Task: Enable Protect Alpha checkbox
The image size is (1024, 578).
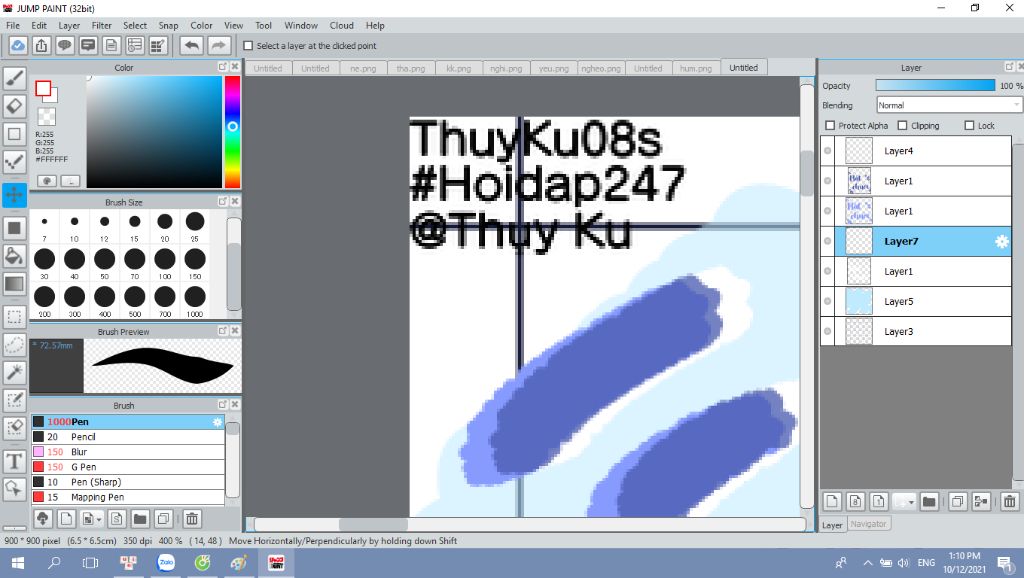Action: click(830, 125)
